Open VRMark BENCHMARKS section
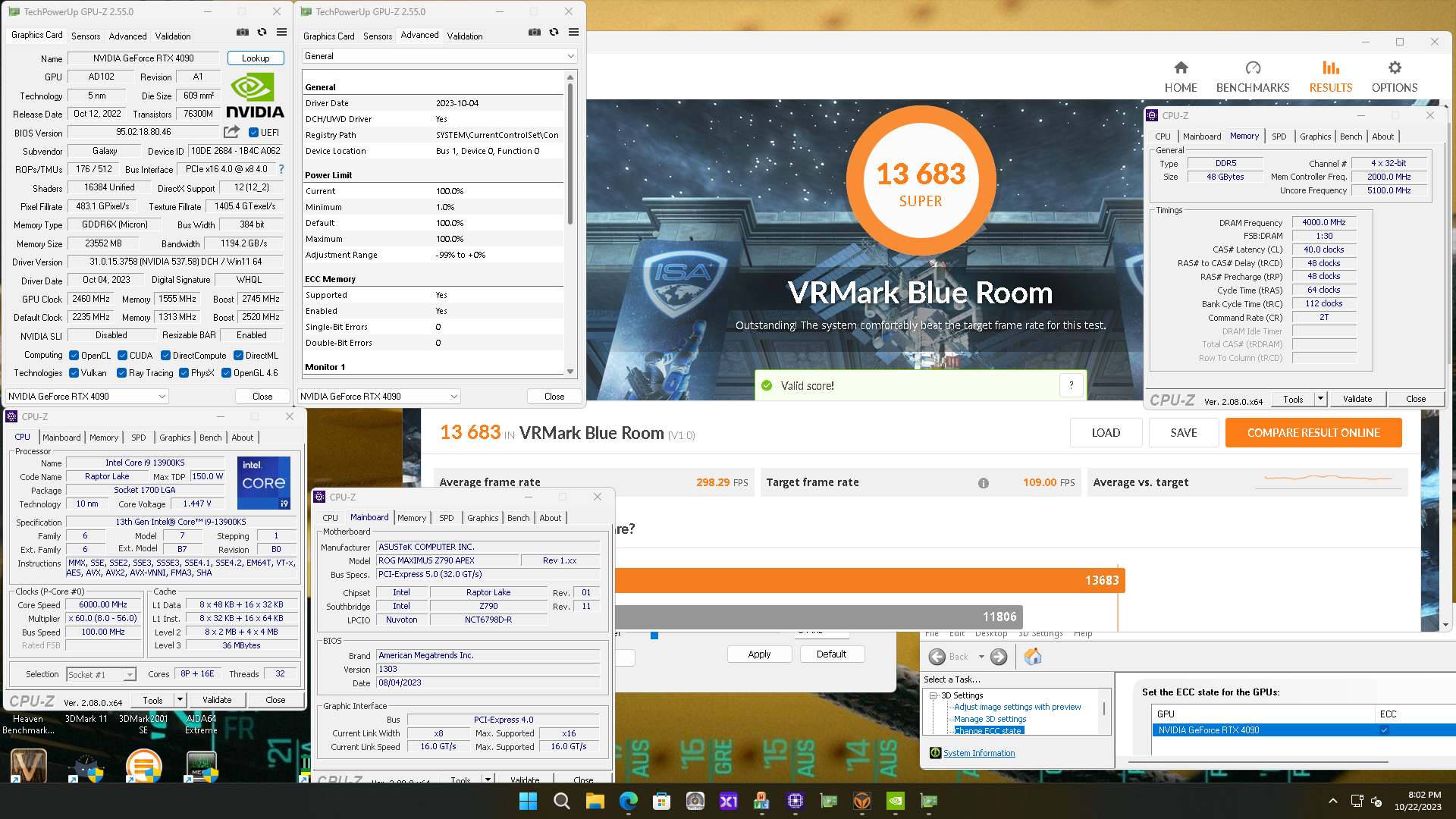This screenshot has width=1456, height=819. [x=1253, y=77]
